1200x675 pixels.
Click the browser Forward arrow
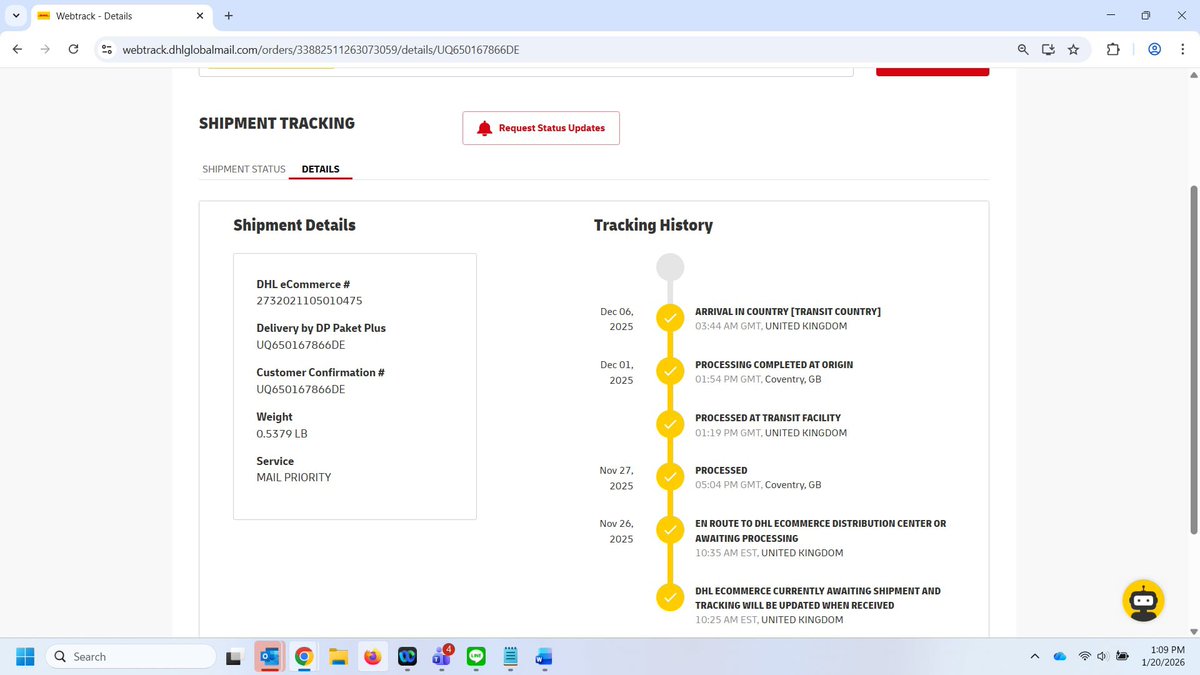point(45,49)
